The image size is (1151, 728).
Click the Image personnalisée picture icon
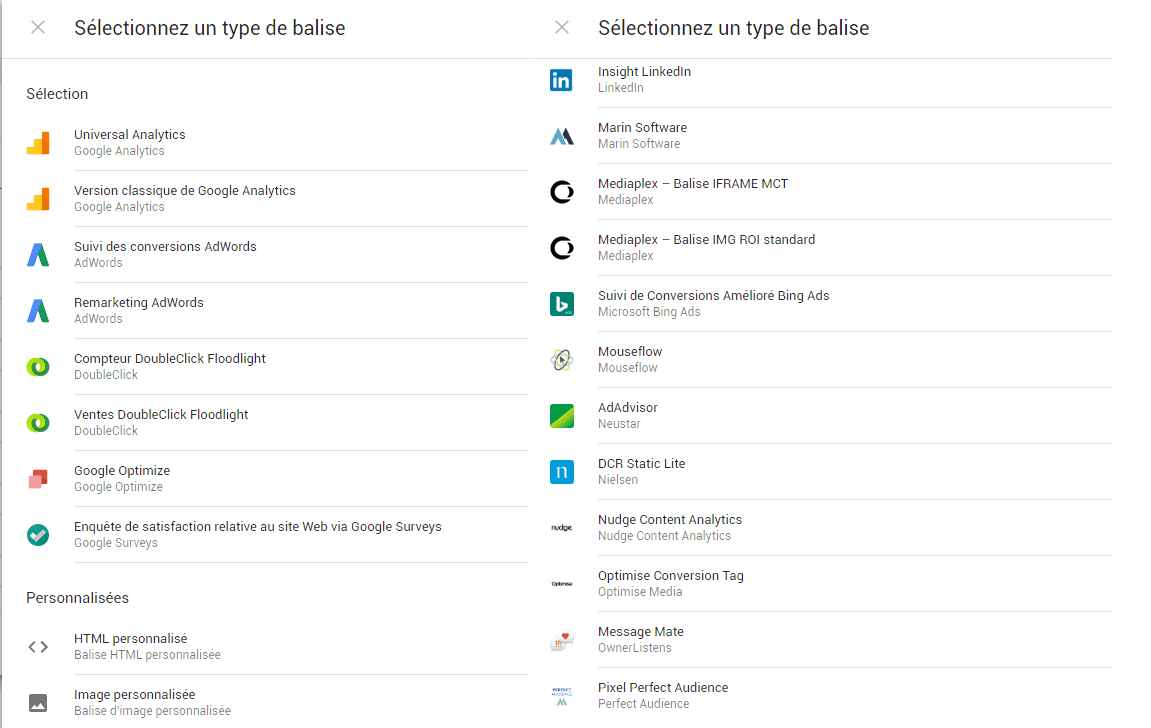38,703
